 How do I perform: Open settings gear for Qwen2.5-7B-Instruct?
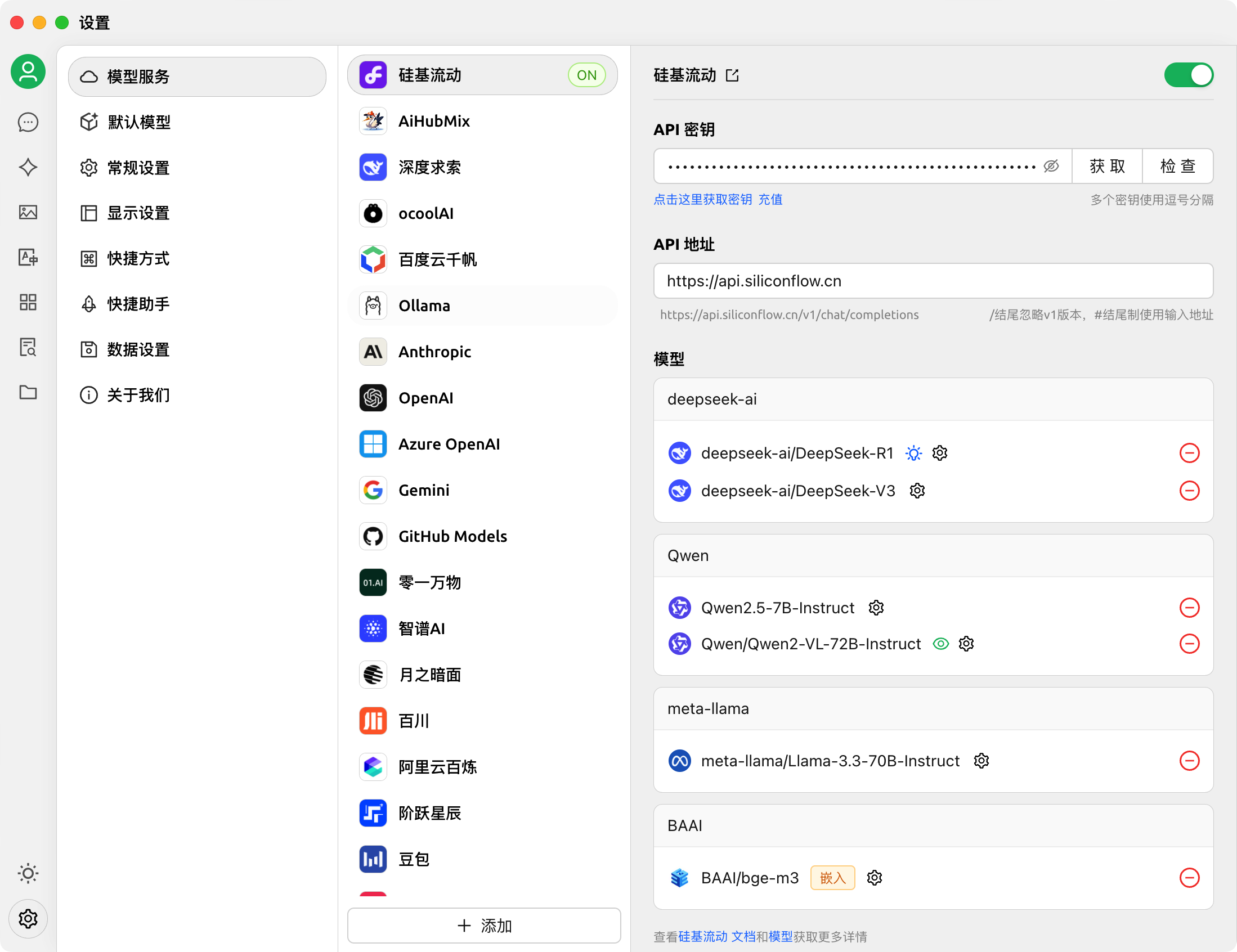click(x=876, y=608)
